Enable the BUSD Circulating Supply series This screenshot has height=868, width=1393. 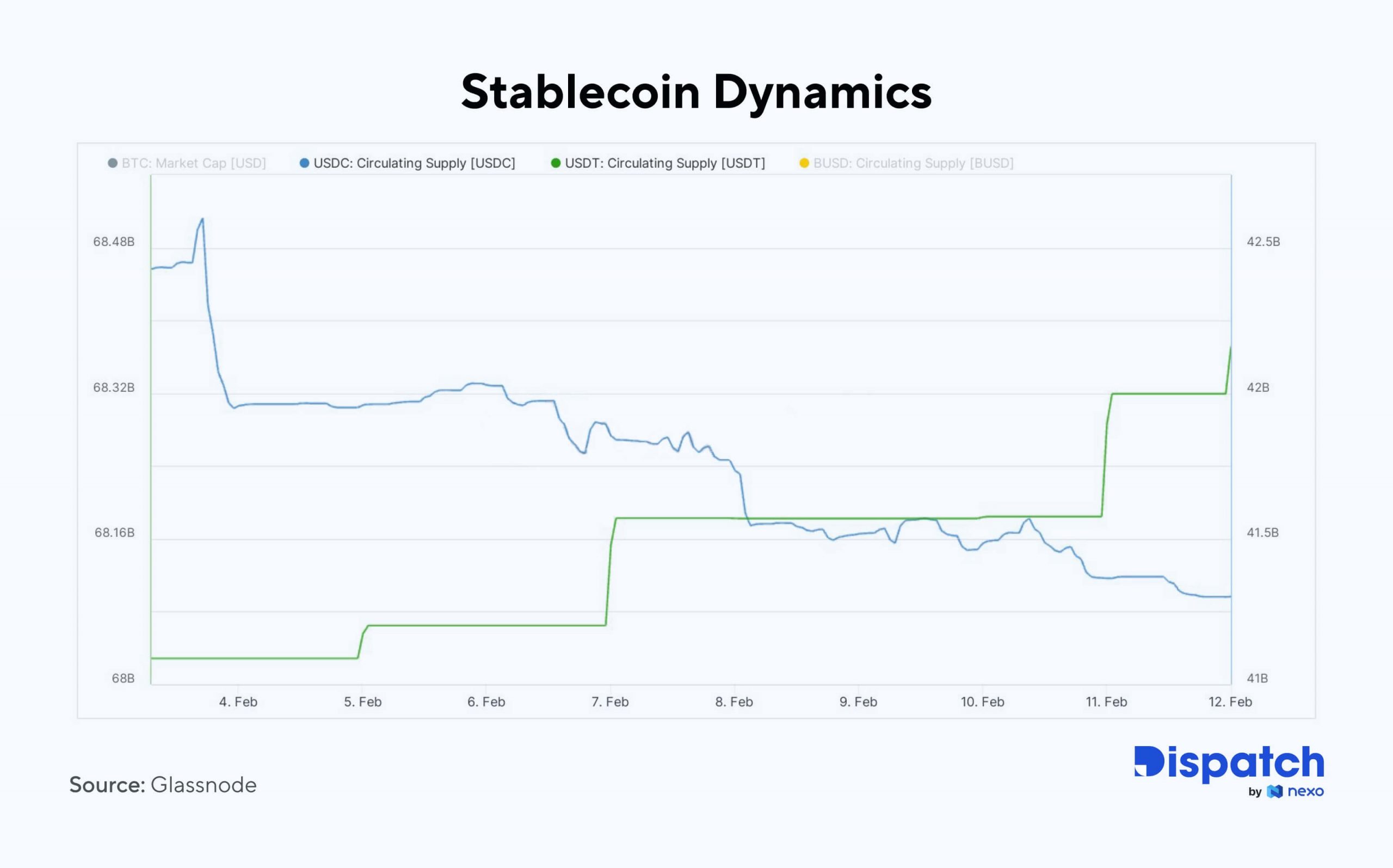[x=913, y=163]
